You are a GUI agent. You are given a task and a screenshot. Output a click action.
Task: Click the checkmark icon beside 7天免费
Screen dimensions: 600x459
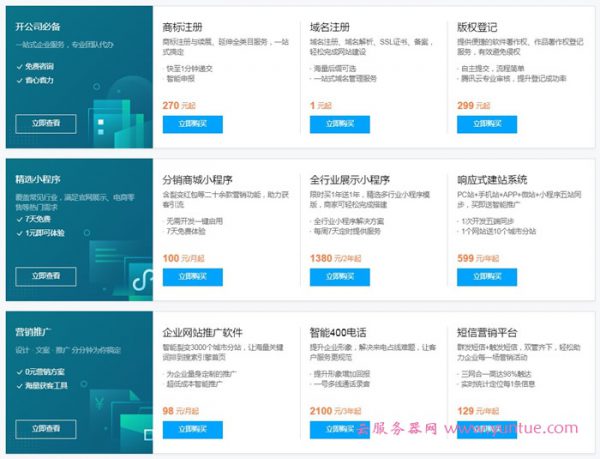[21, 218]
